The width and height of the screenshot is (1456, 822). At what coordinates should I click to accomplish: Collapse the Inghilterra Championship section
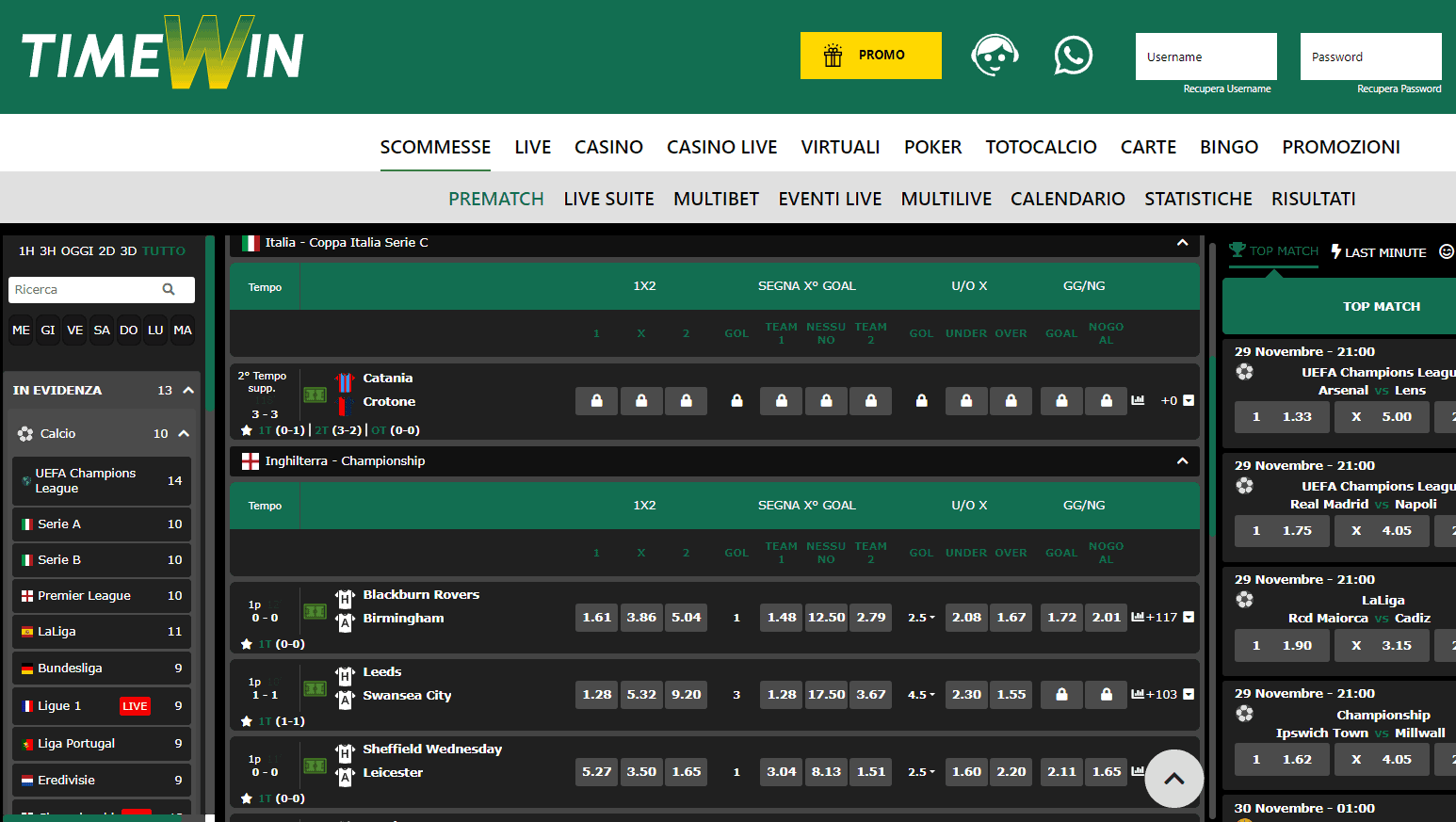coord(1182,461)
